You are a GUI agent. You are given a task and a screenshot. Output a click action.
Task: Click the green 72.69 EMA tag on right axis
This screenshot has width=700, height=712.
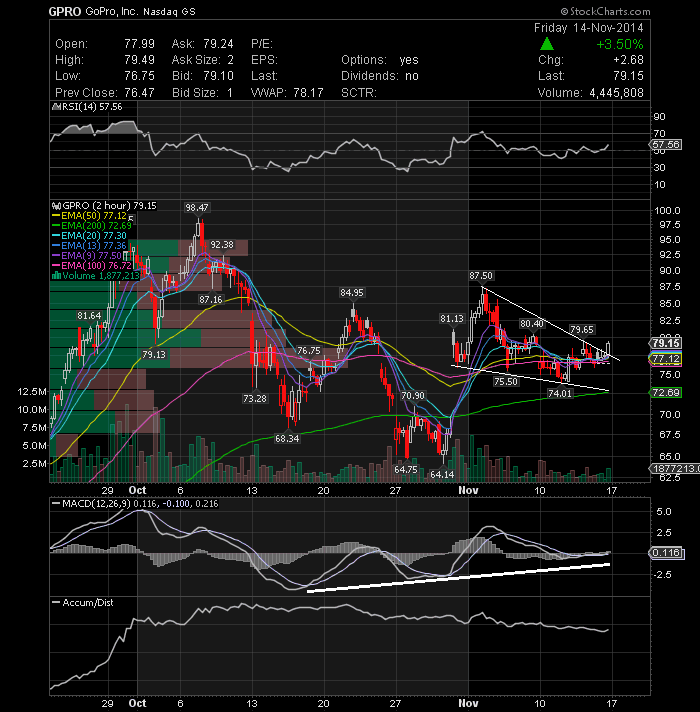(666, 392)
